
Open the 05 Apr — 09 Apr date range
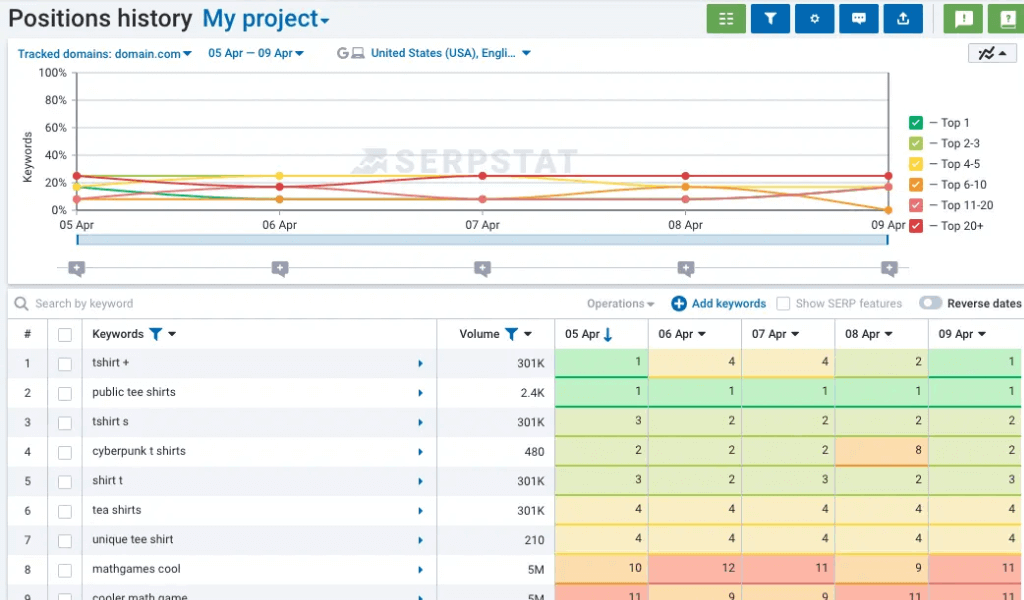256,53
